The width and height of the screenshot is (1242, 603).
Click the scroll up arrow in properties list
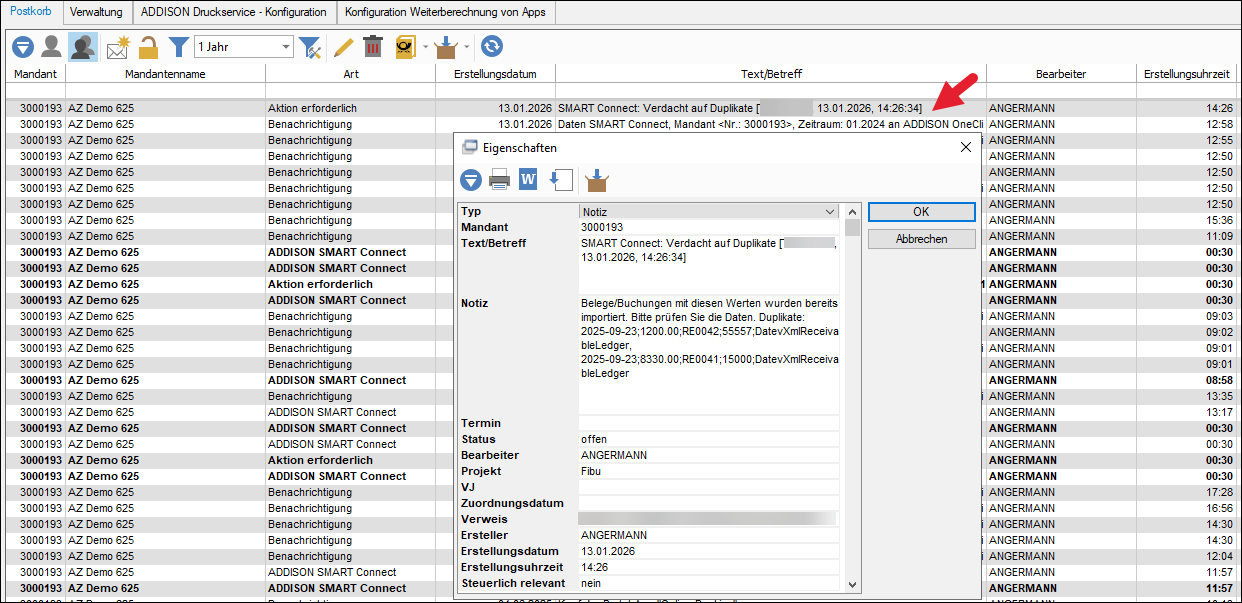click(852, 211)
